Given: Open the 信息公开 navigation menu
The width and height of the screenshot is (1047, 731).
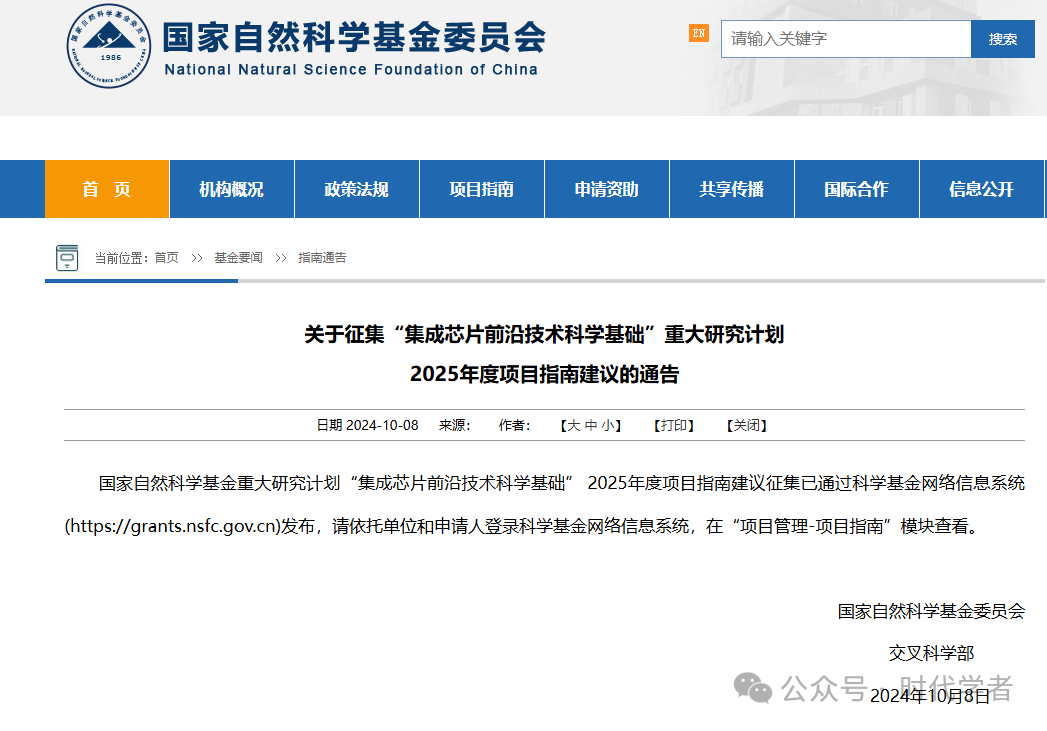Looking at the screenshot, I should click(982, 189).
